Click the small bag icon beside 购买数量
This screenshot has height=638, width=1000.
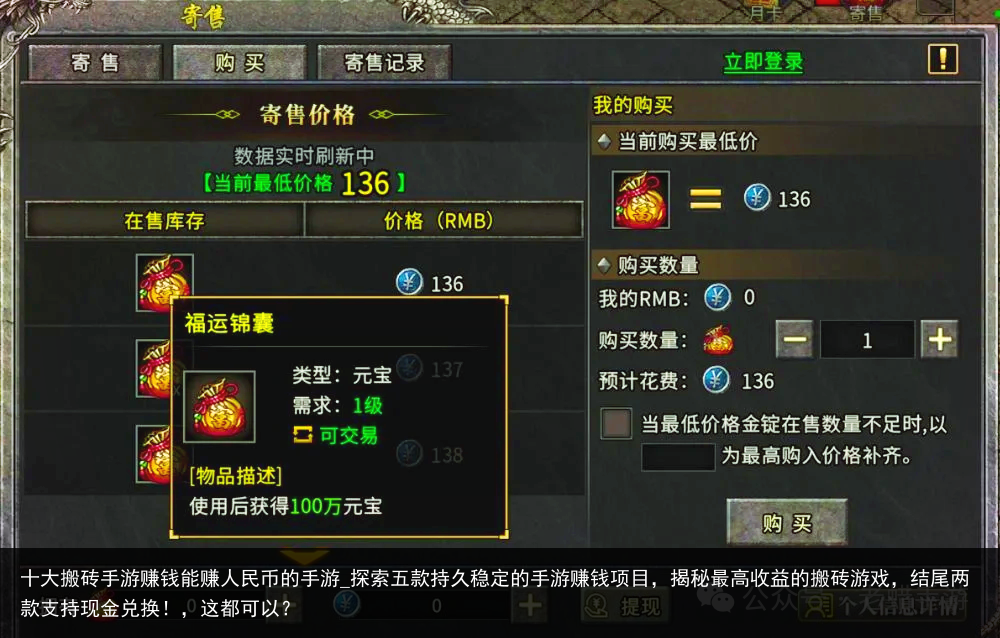tap(718, 339)
